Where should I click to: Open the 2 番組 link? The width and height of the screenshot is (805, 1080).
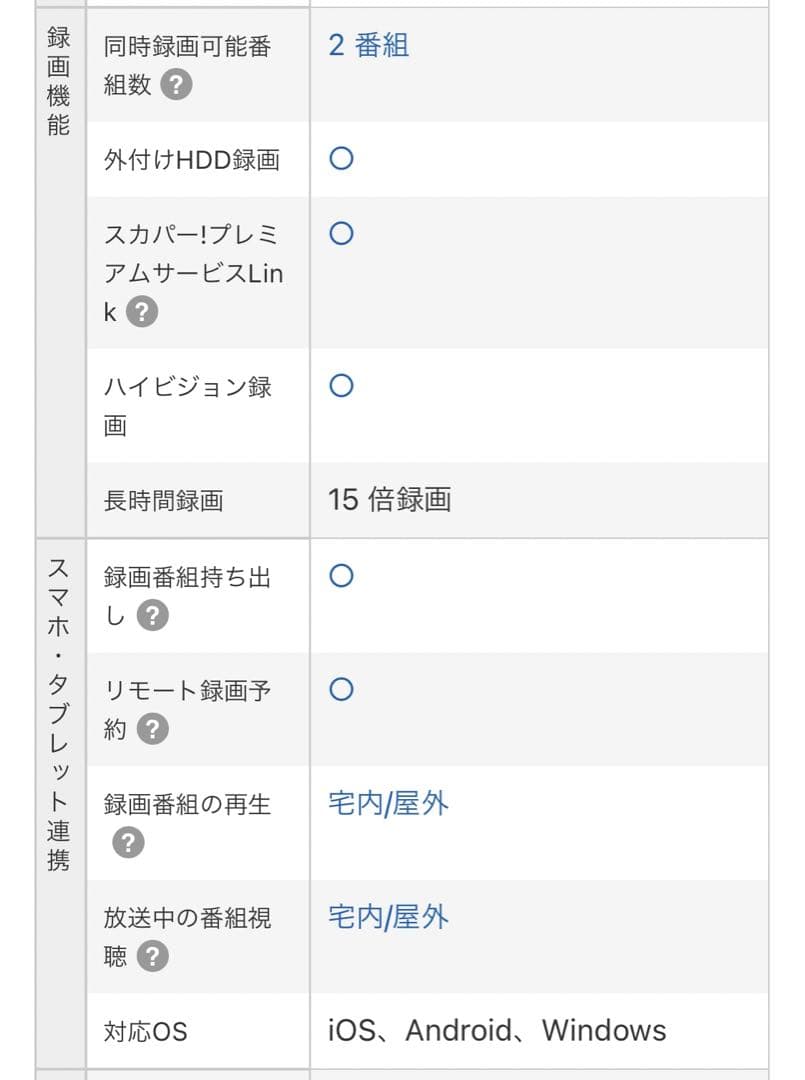[x=368, y=46]
